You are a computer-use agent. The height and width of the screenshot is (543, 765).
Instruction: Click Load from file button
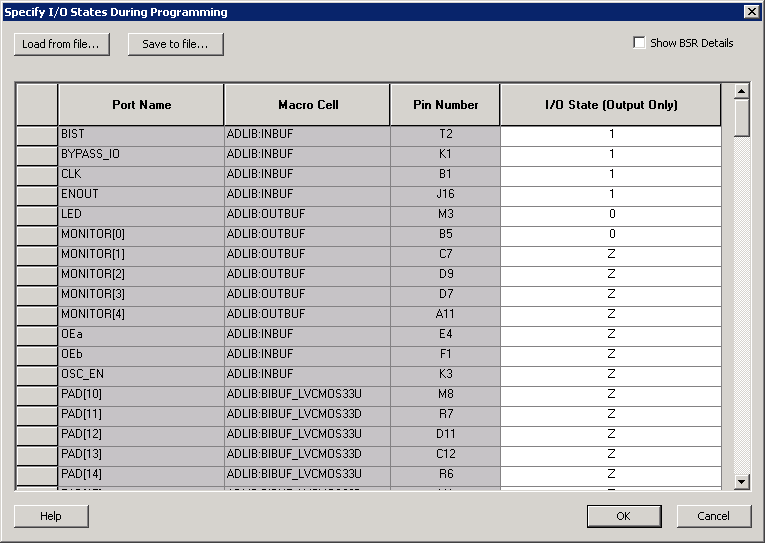coord(61,44)
